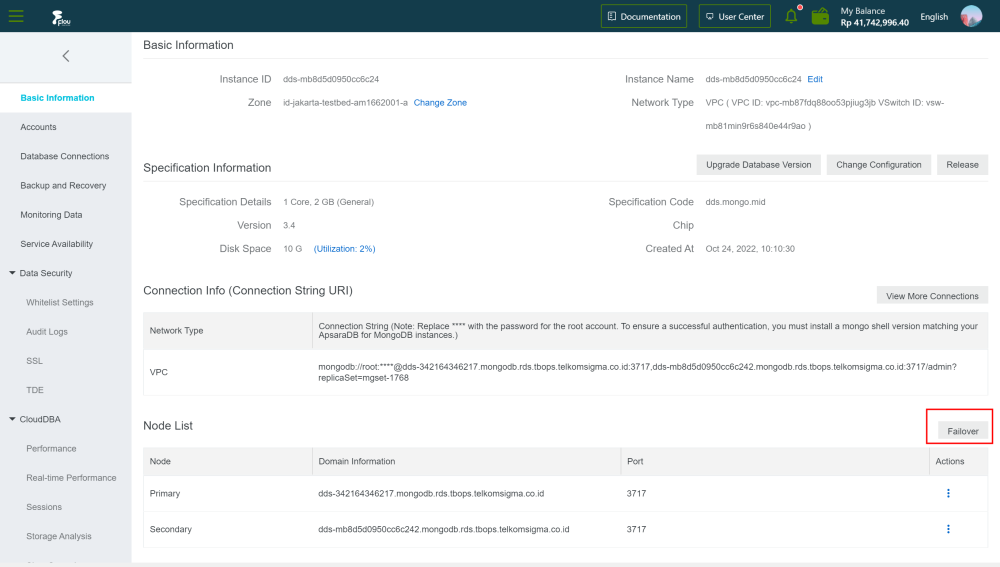
Task: Click the Failover button
Action: point(963,431)
